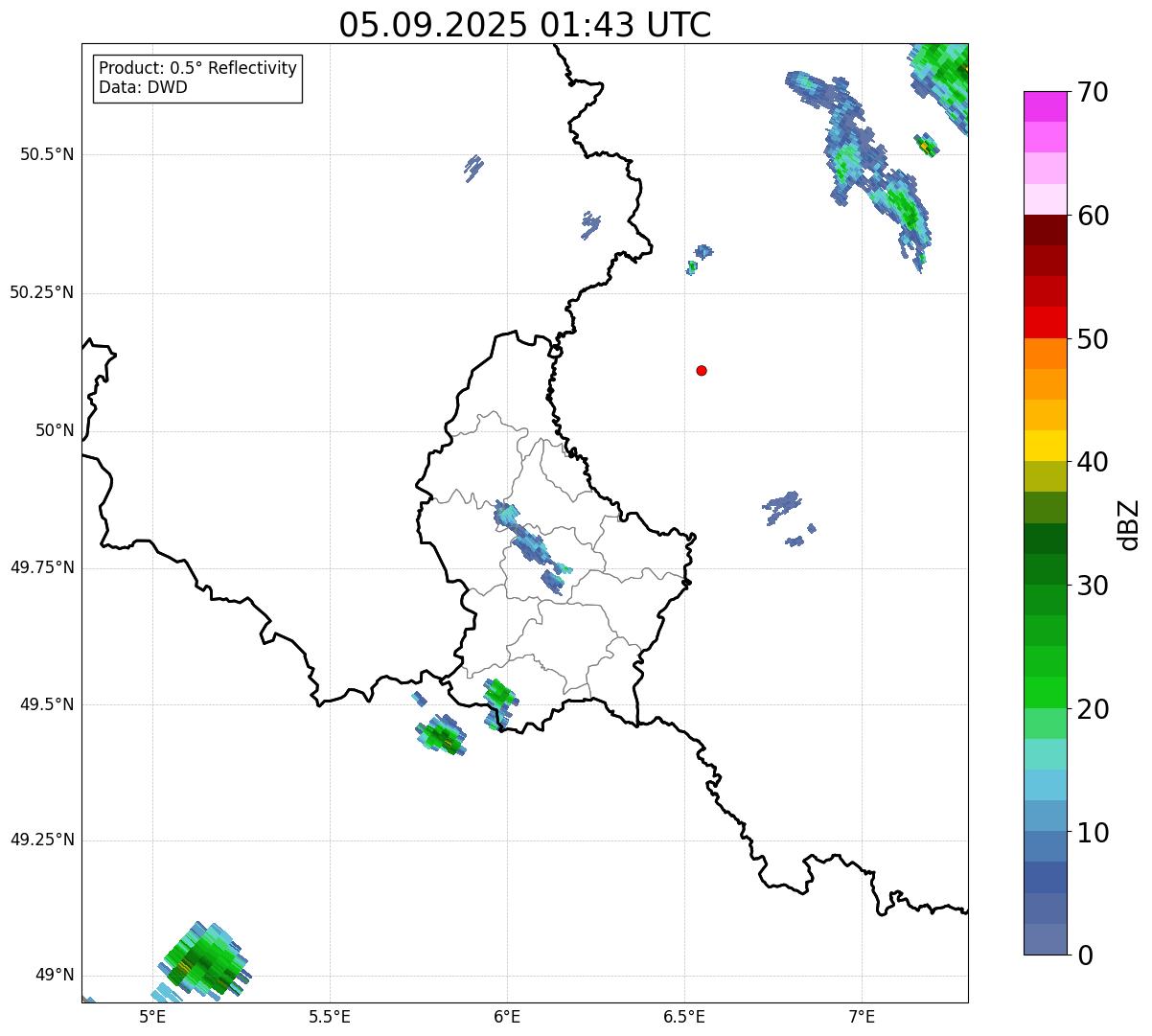Click the 50.25°N latitude label
The image size is (1152, 1036).
pos(42,292)
